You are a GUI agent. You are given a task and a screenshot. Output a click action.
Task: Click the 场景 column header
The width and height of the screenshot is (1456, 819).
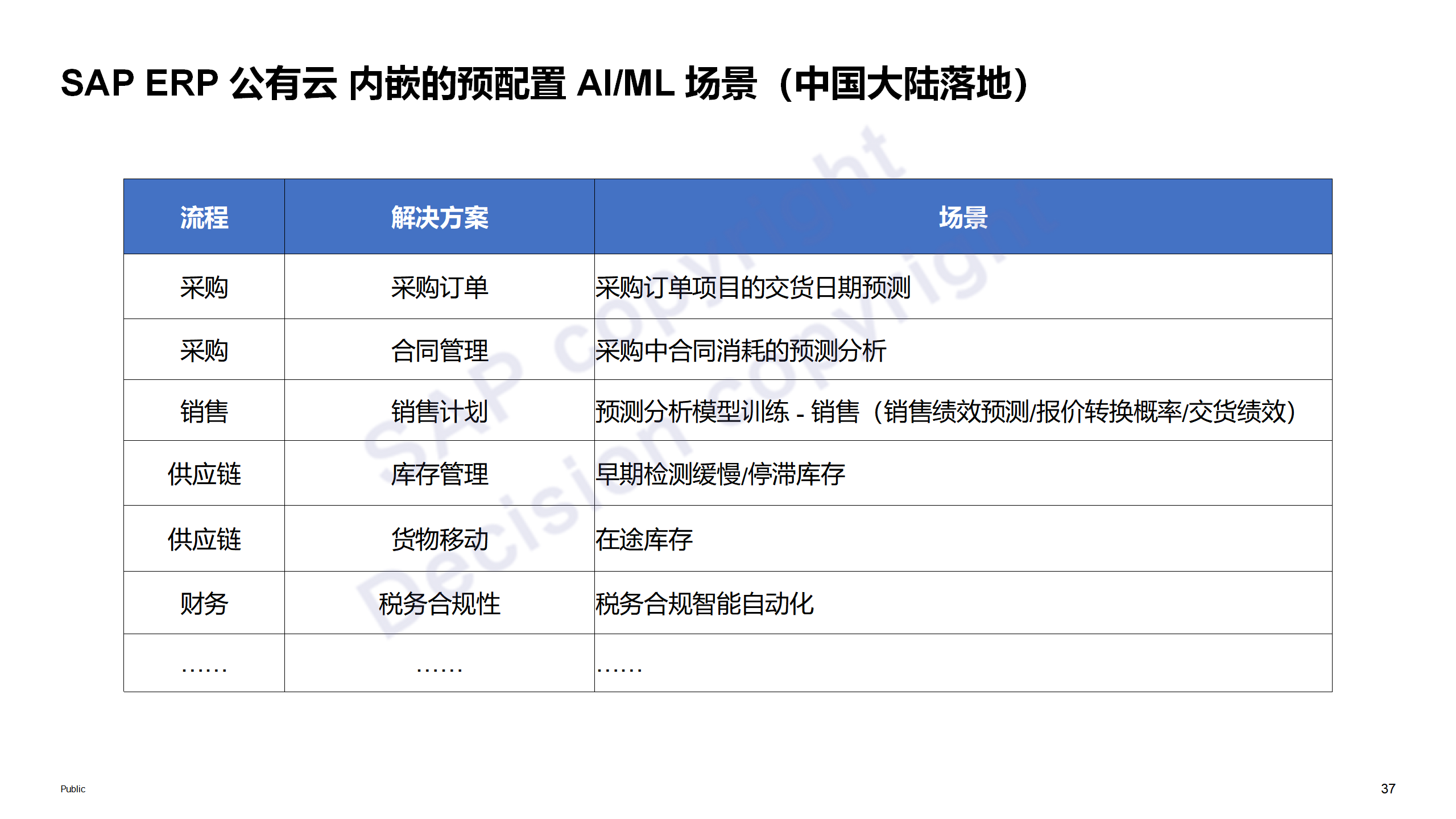(x=963, y=217)
